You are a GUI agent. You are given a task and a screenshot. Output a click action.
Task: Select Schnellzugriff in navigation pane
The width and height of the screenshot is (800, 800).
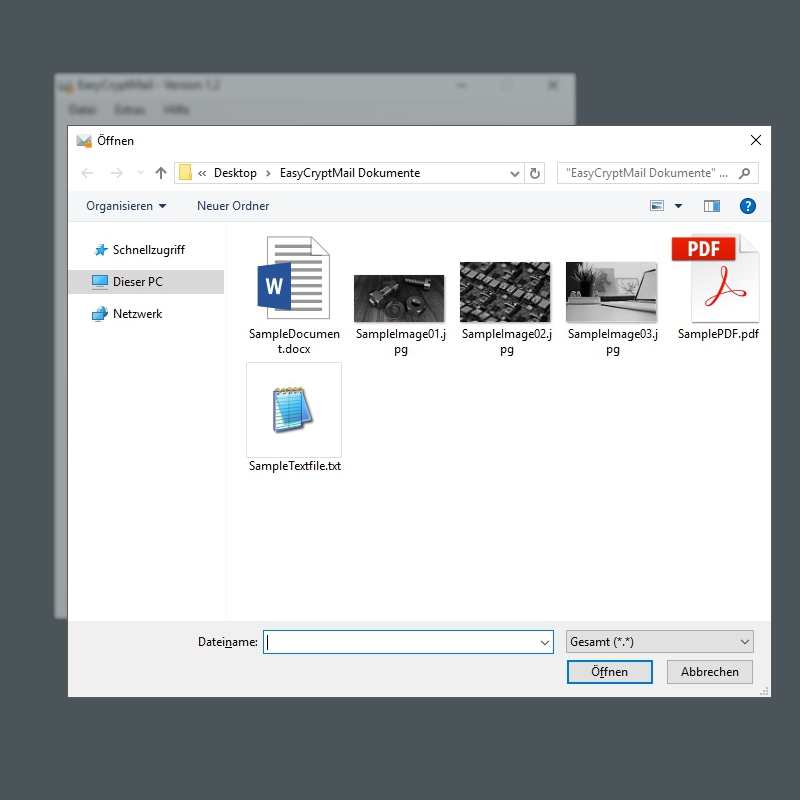click(x=148, y=250)
